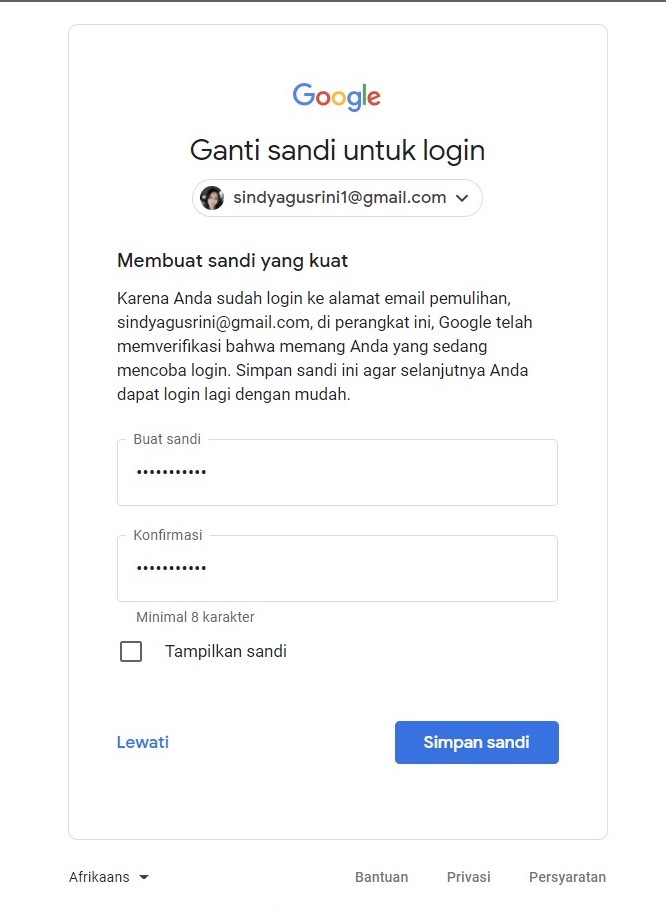
Task: Enable the Tampilkan sandi checkbox
Action: 131,652
